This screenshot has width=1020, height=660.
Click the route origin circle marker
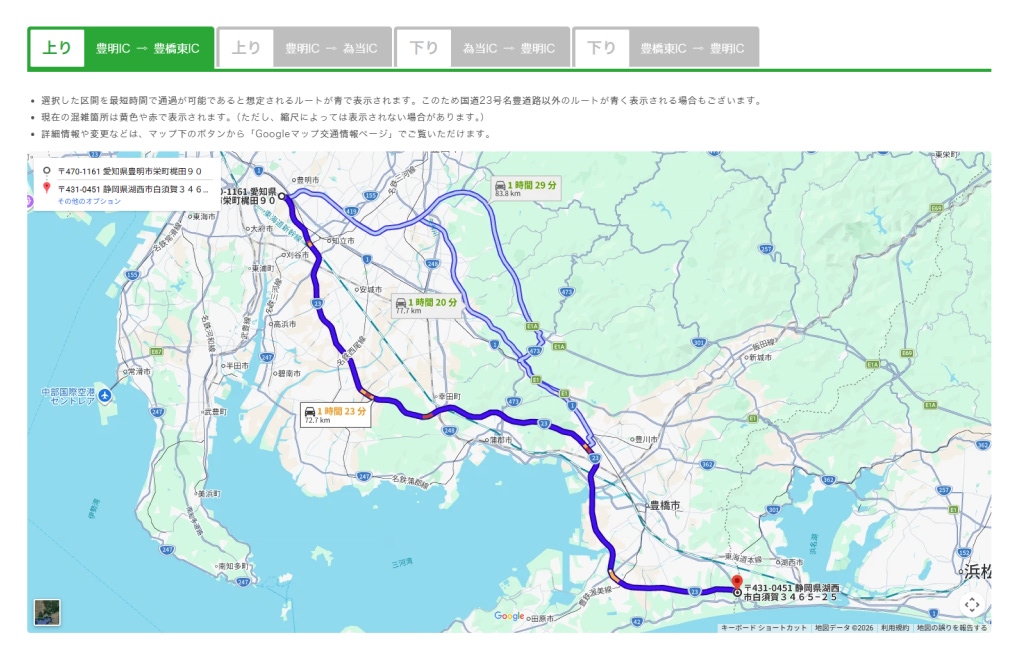[x=282, y=196]
